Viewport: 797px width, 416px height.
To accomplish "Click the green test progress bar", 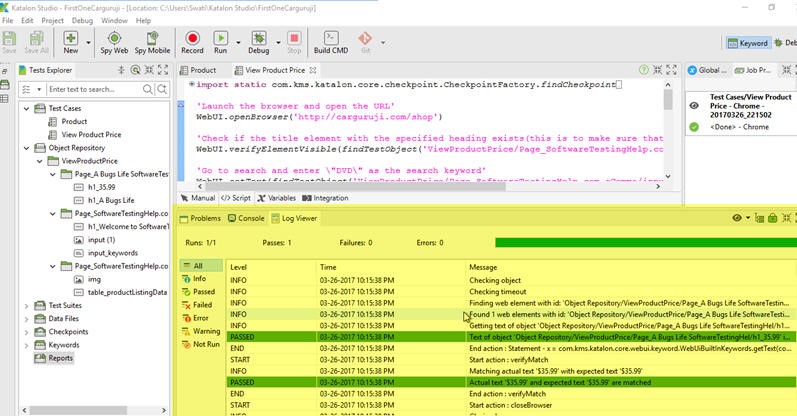I will [x=646, y=243].
